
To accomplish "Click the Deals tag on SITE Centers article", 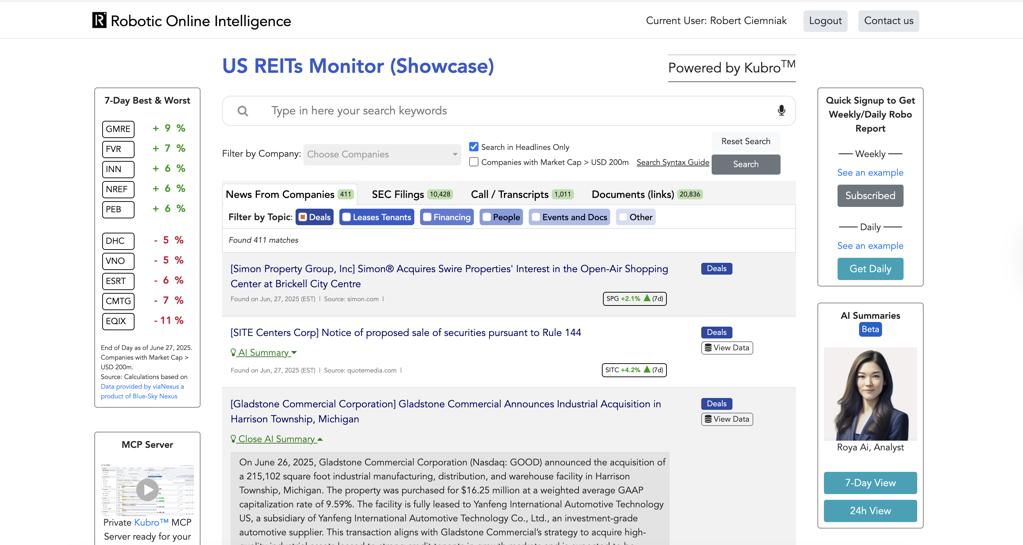I will [x=716, y=332].
